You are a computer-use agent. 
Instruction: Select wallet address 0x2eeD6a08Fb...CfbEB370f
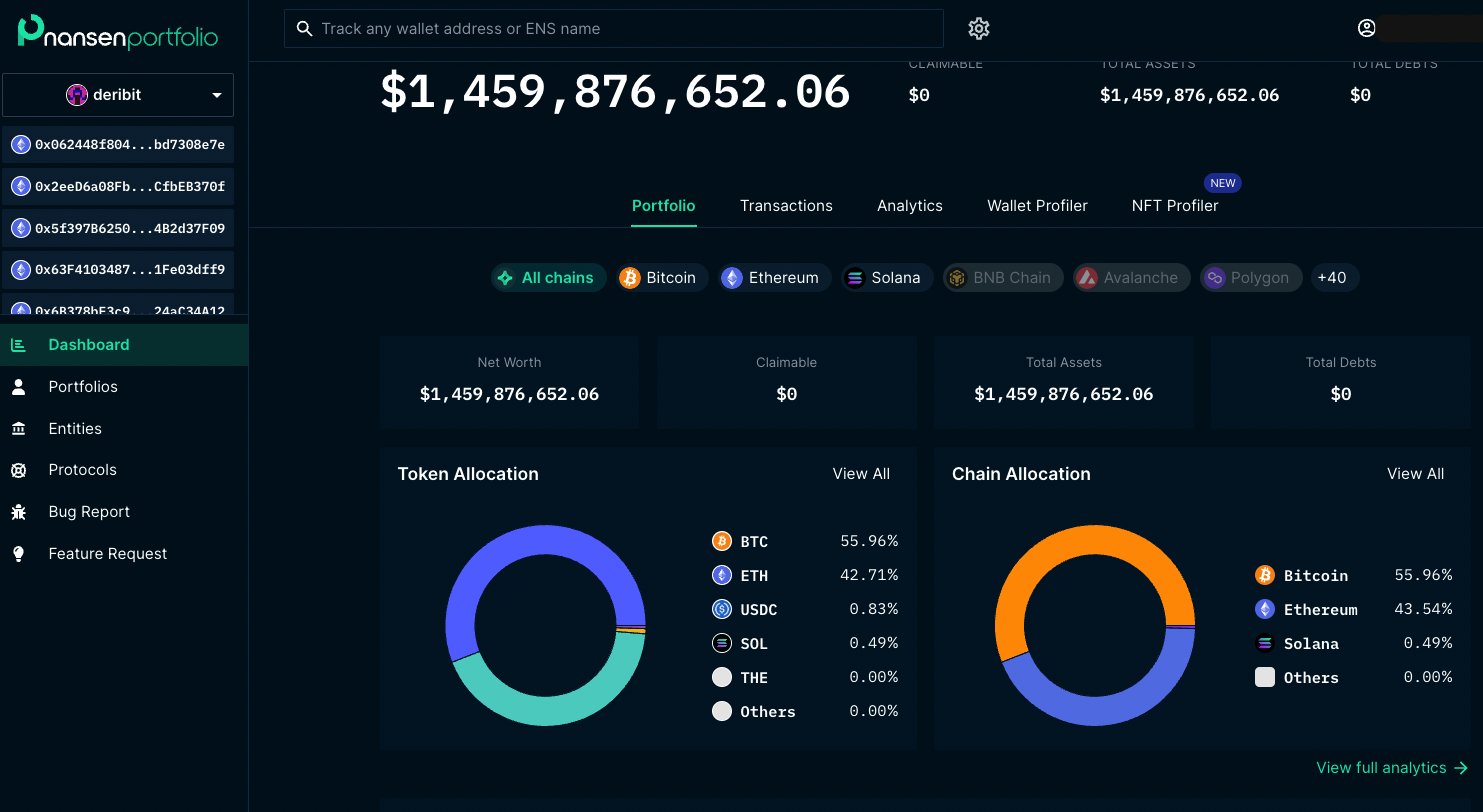click(118, 187)
